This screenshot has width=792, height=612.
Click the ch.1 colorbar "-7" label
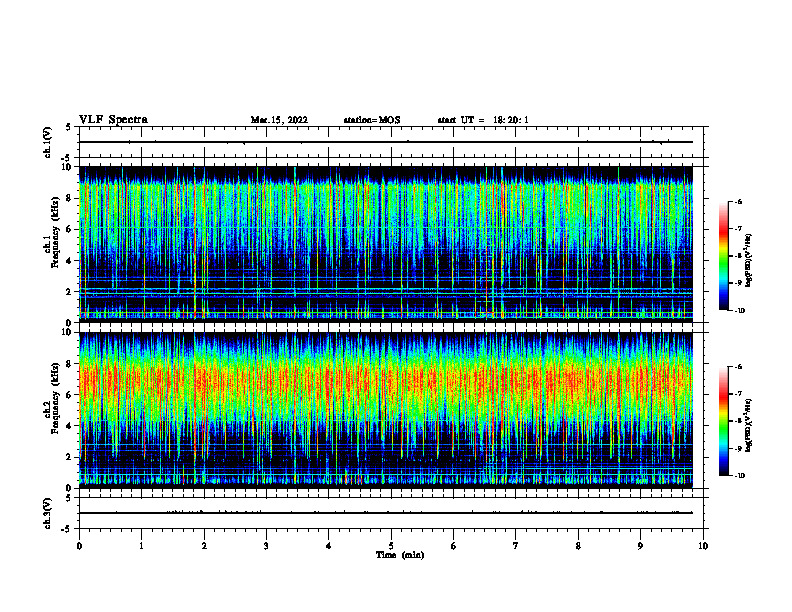(x=738, y=229)
